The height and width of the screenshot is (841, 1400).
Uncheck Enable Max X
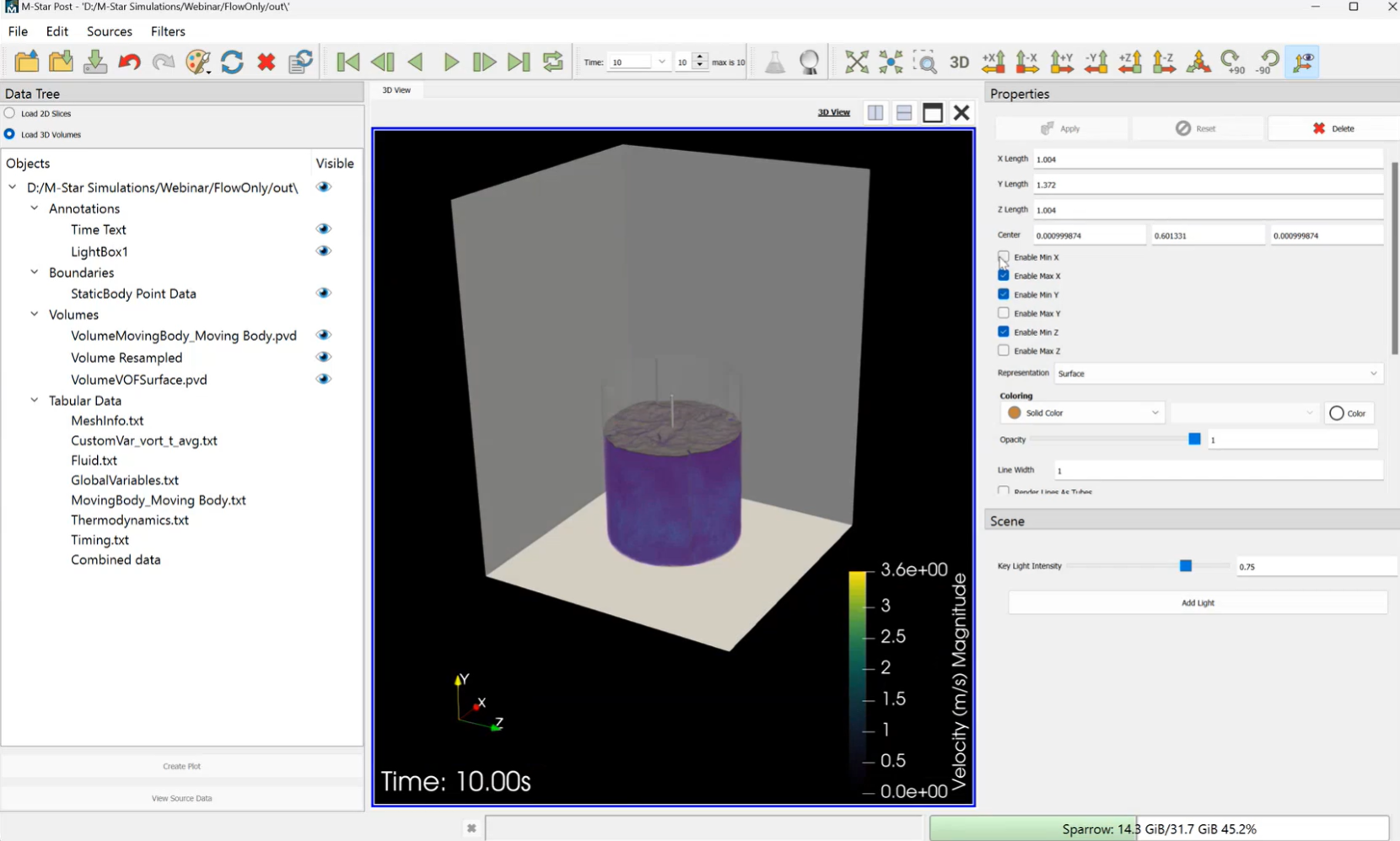tap(1004, 276)
